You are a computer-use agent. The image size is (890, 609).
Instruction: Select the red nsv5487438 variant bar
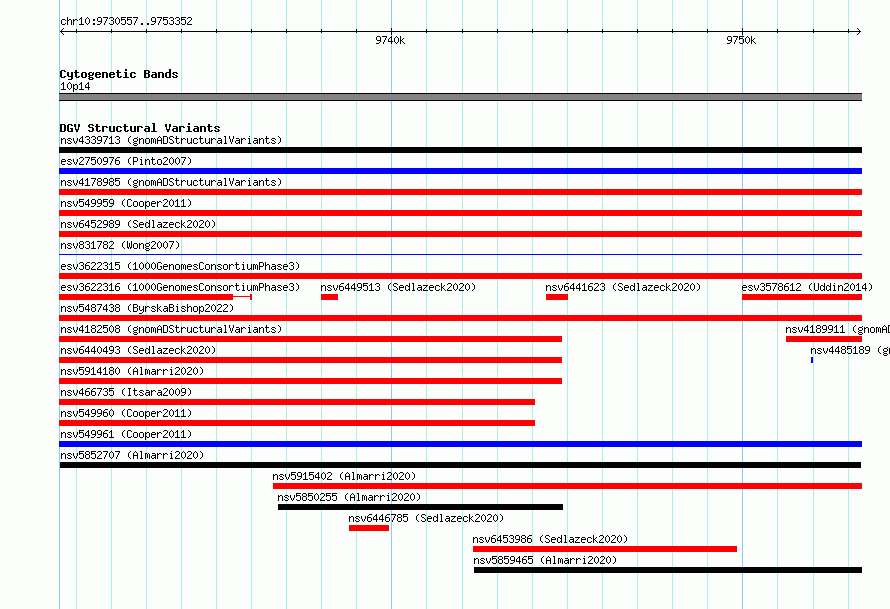tap(460, 318)
